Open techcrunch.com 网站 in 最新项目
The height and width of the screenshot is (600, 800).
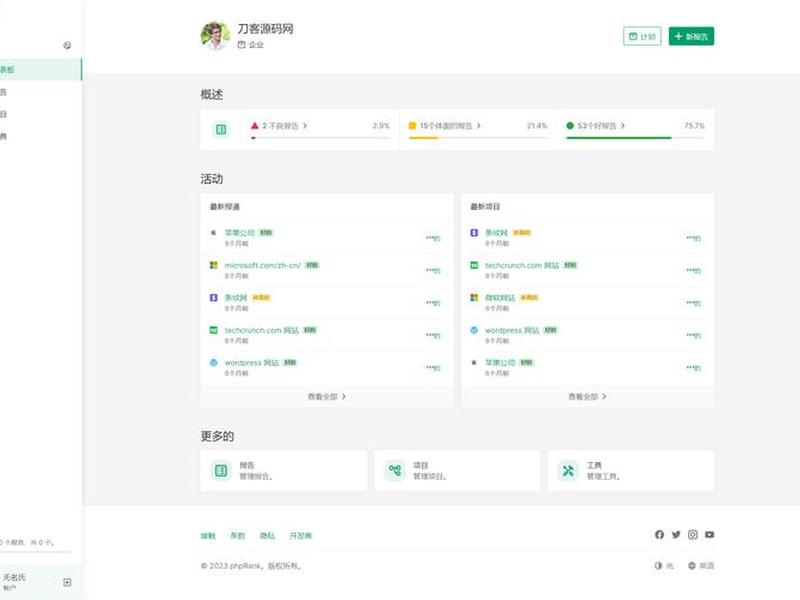point(521,265)
